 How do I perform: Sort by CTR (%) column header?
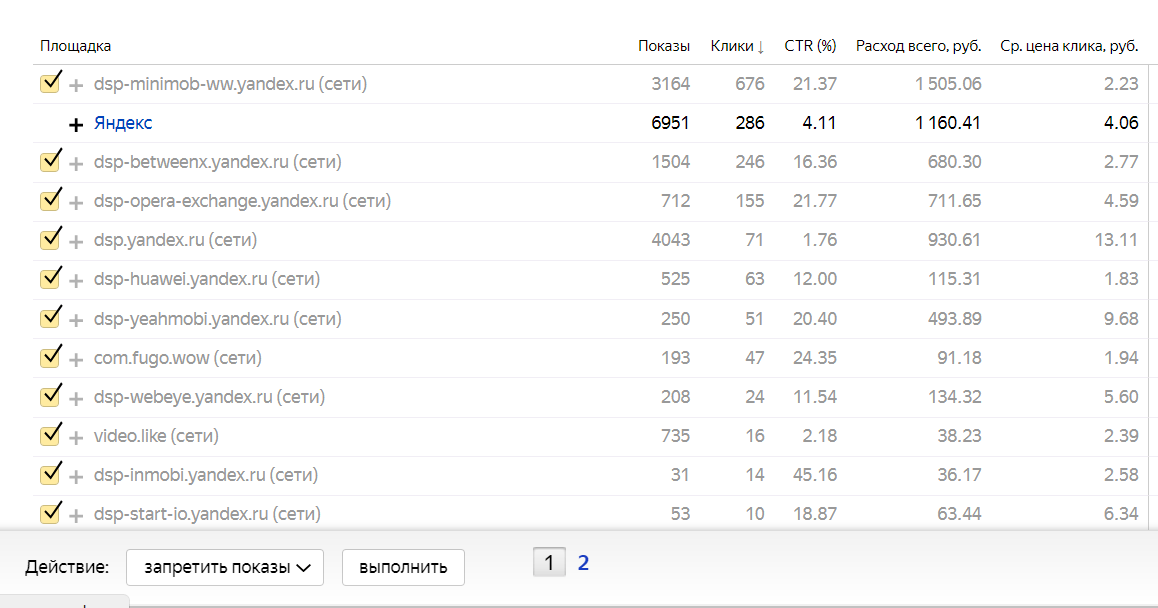pyautogui.click(x=810, y=46)
